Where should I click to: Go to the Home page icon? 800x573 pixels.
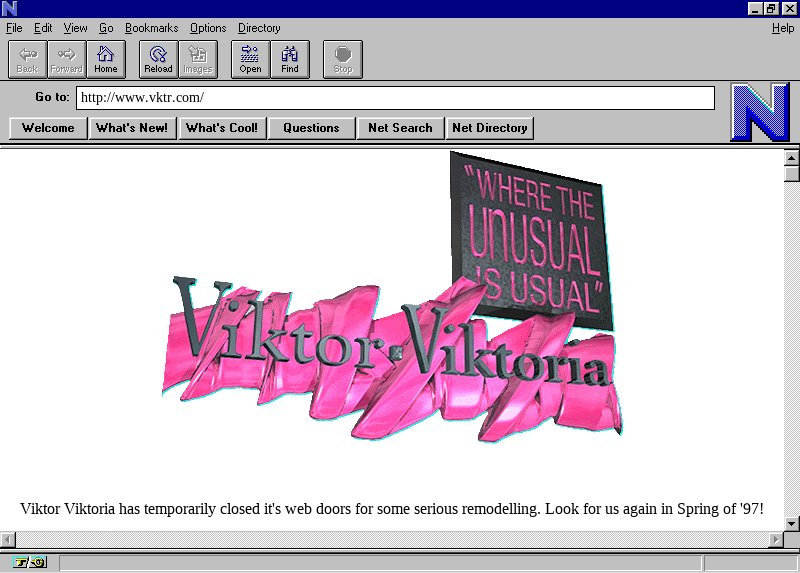[x=106, y=59]
